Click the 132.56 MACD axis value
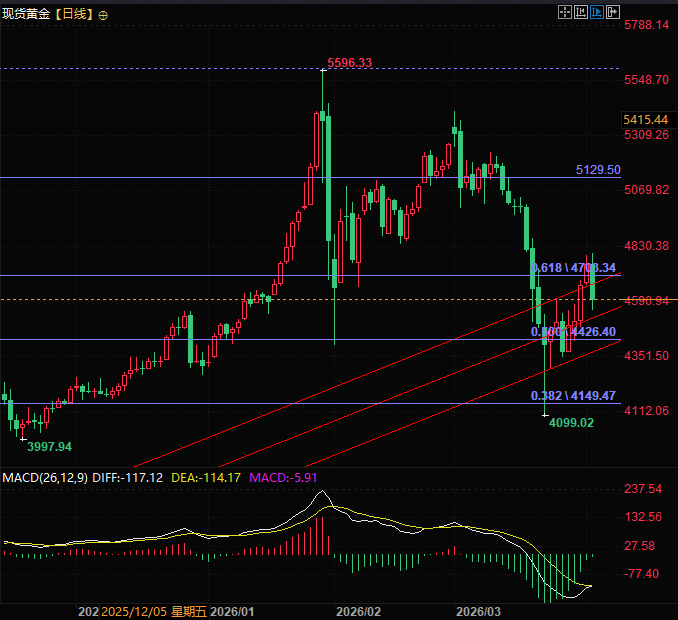 point(643,517)
